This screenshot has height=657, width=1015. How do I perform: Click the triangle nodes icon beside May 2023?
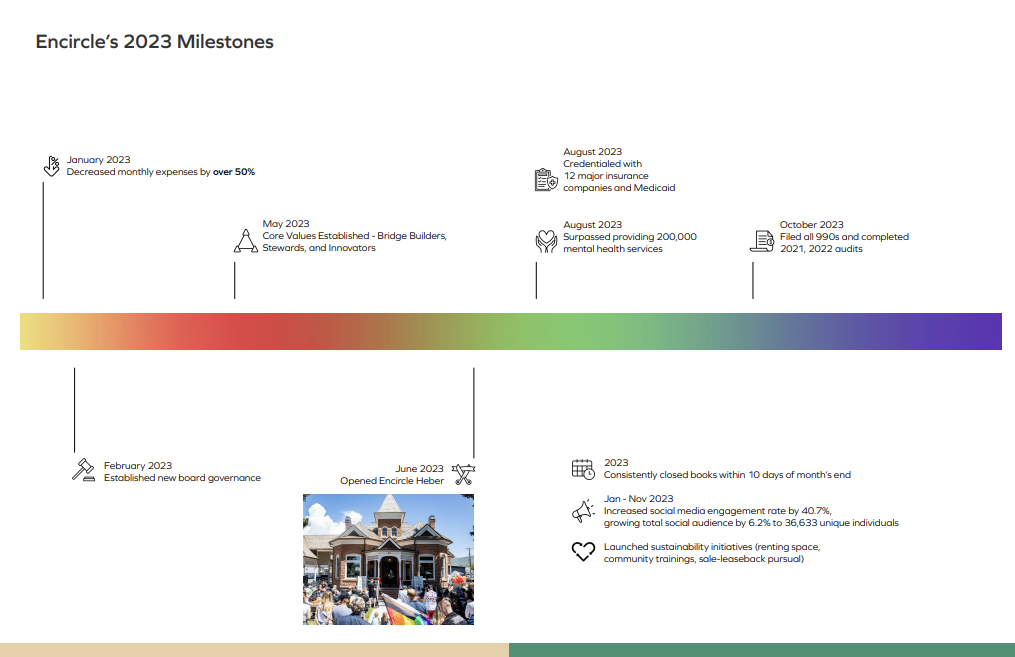point(246,240)
